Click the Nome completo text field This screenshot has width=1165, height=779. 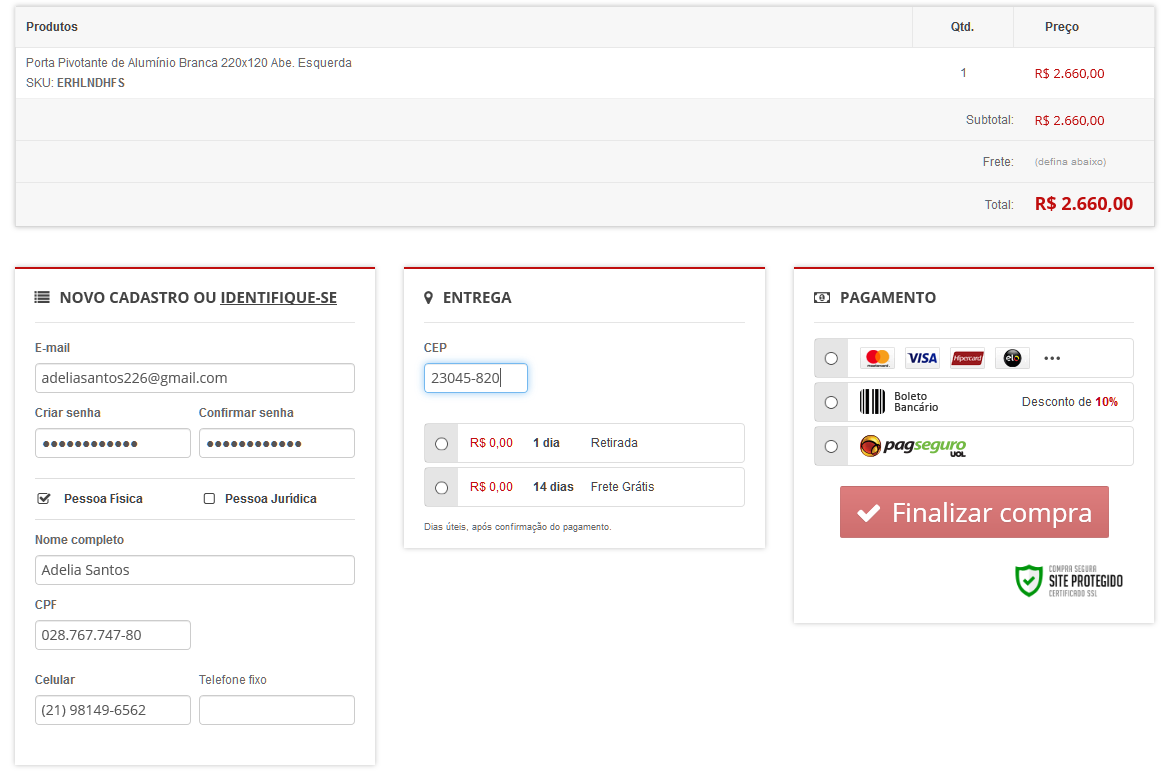[194, 570]
